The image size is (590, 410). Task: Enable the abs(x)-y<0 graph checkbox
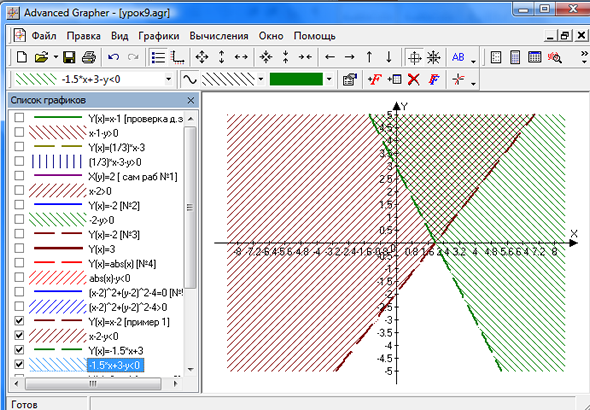19,277
